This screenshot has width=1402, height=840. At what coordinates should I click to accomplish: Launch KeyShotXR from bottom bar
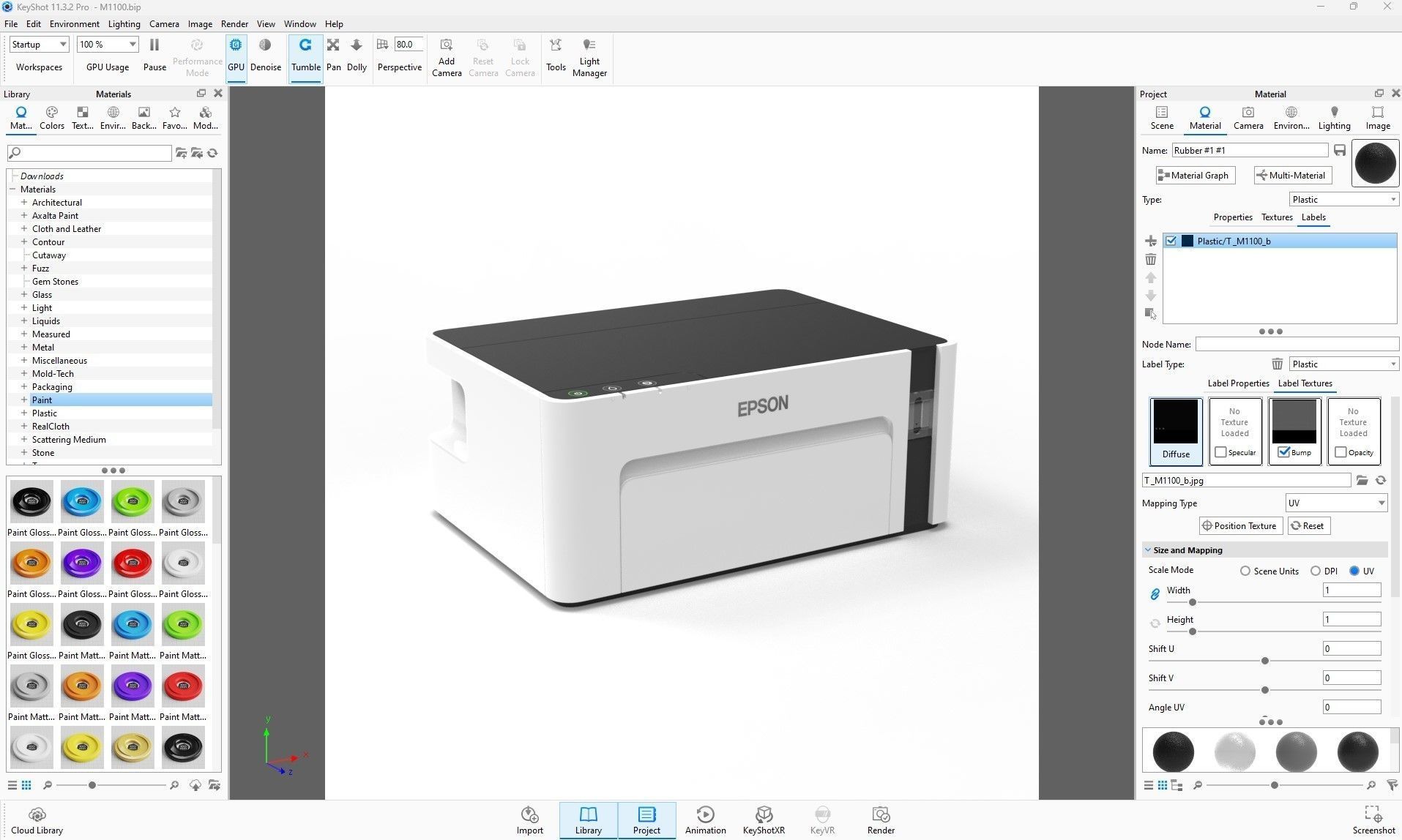(764, 820)
